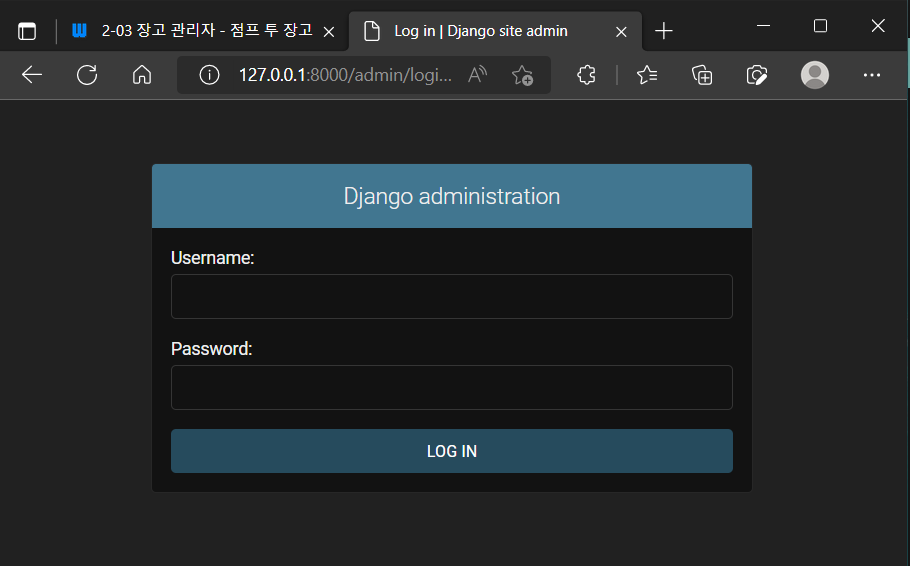Click the Password label
This screenshot has height=566, width=910.
pos(211,349)
